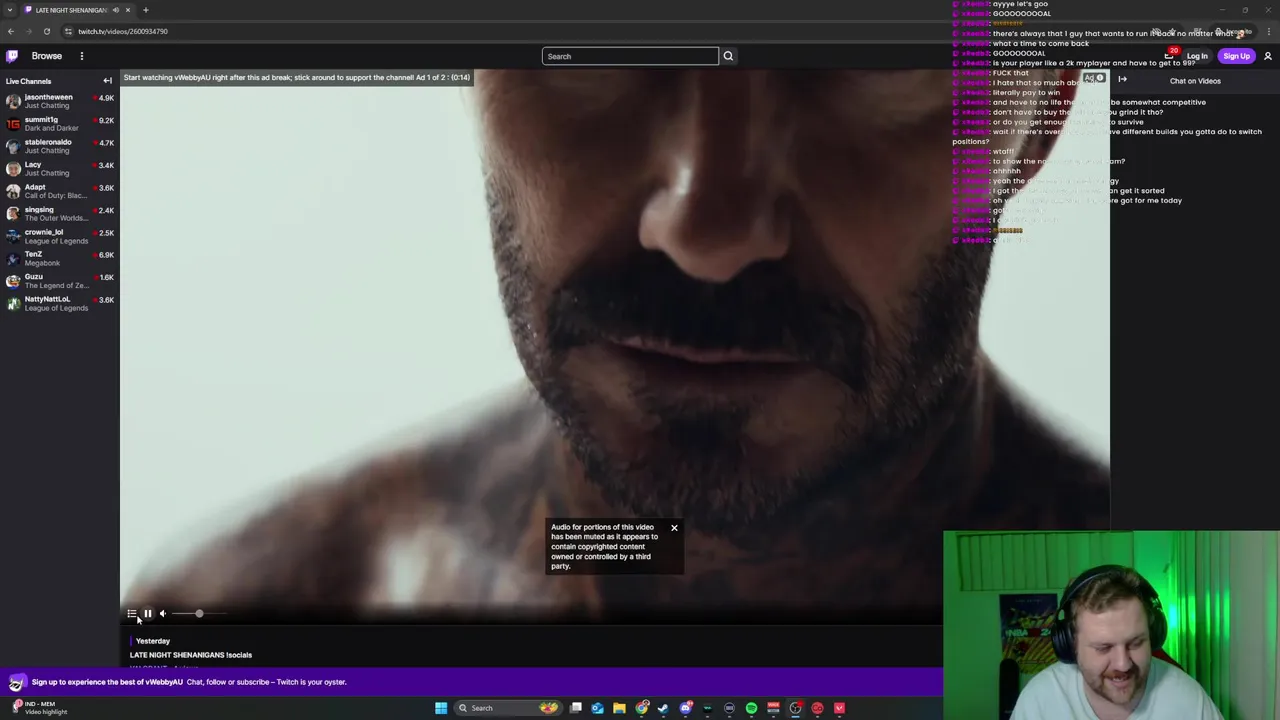The height and width of the screenshot is (720, 1280).
Task: Reload the Twitch page
Action: (x=46, y=31)
